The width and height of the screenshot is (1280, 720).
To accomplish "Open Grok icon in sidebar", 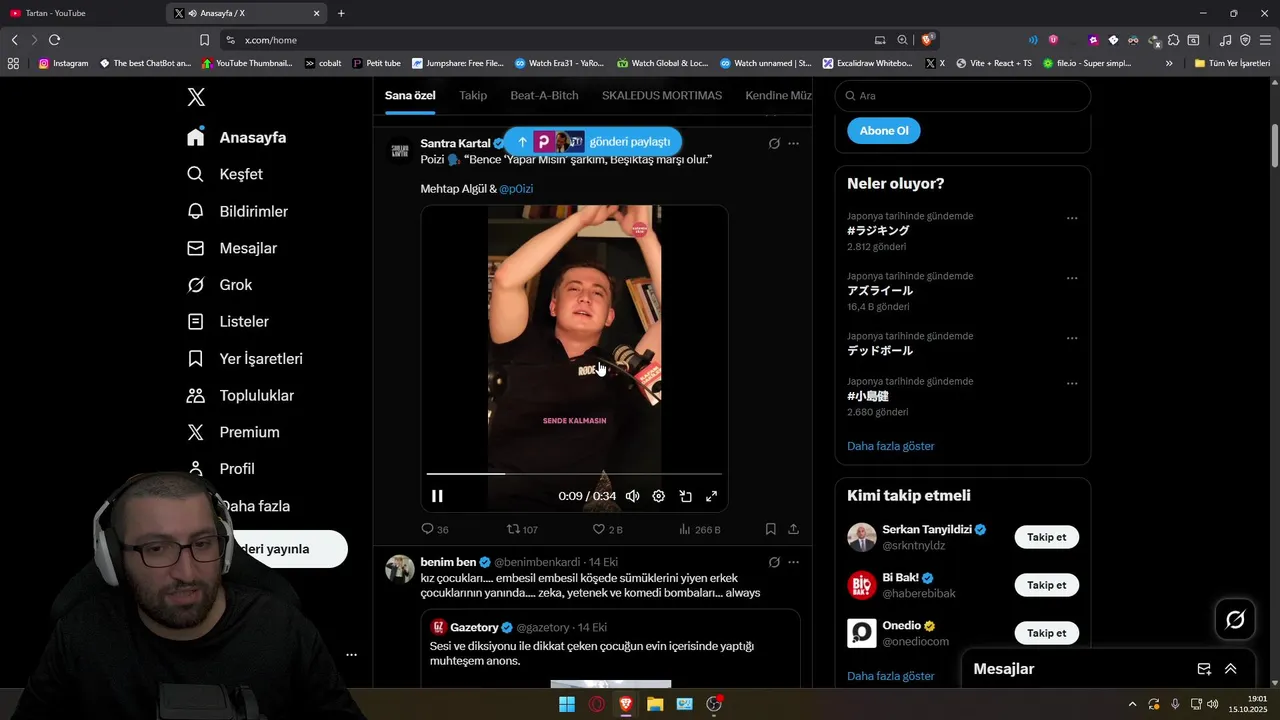I will 196,285.
